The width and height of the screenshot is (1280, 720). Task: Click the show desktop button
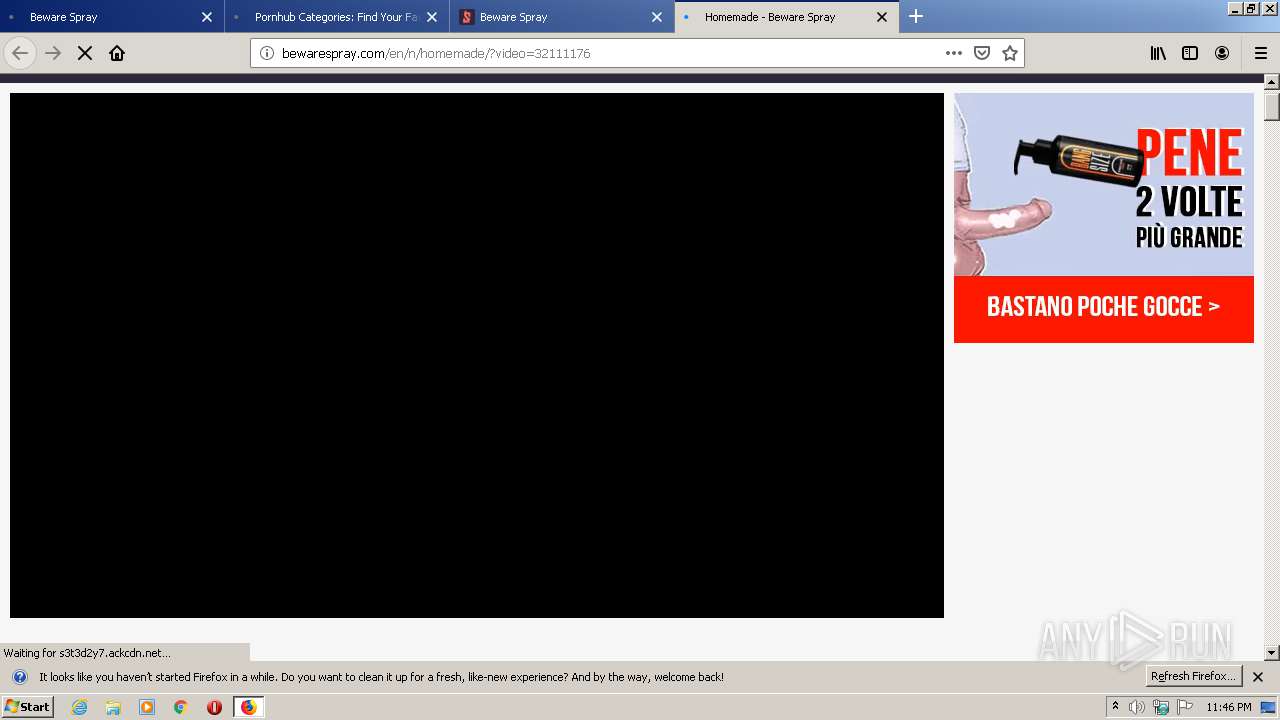point(1269,707)
